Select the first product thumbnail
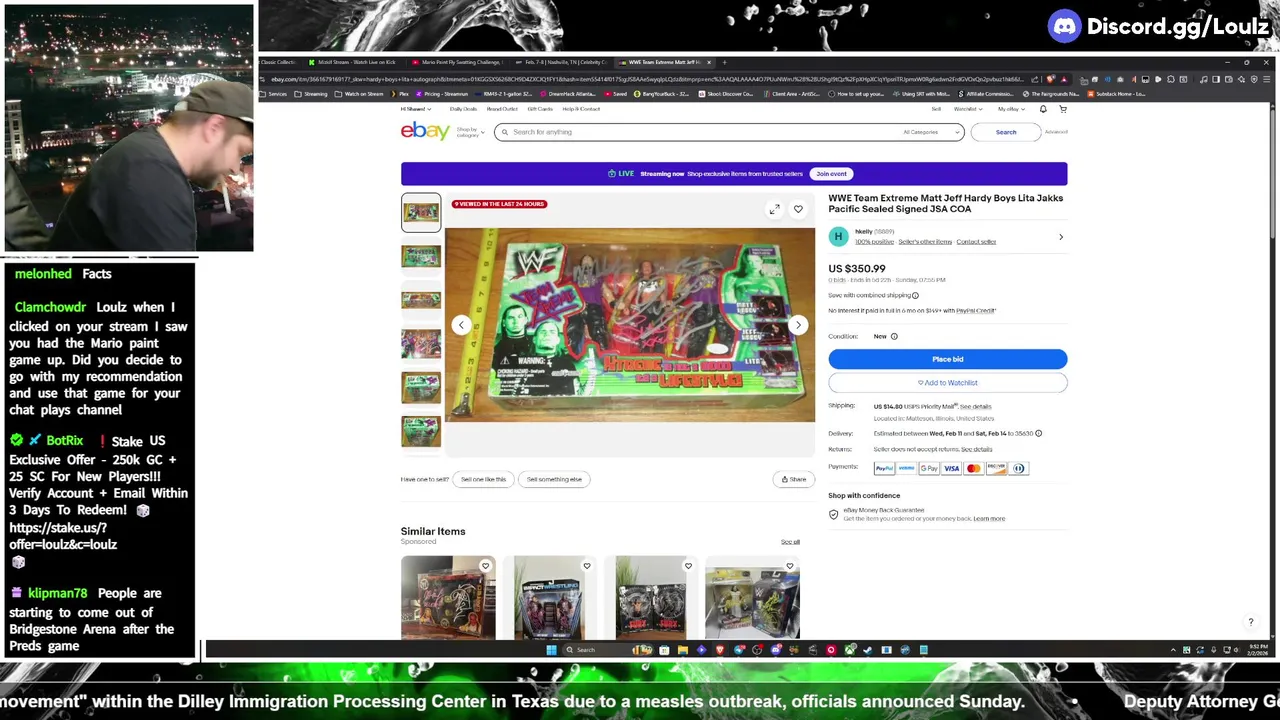Image resolution: width=1280 pixels, height=720 pixels. [x=421, y=212]
